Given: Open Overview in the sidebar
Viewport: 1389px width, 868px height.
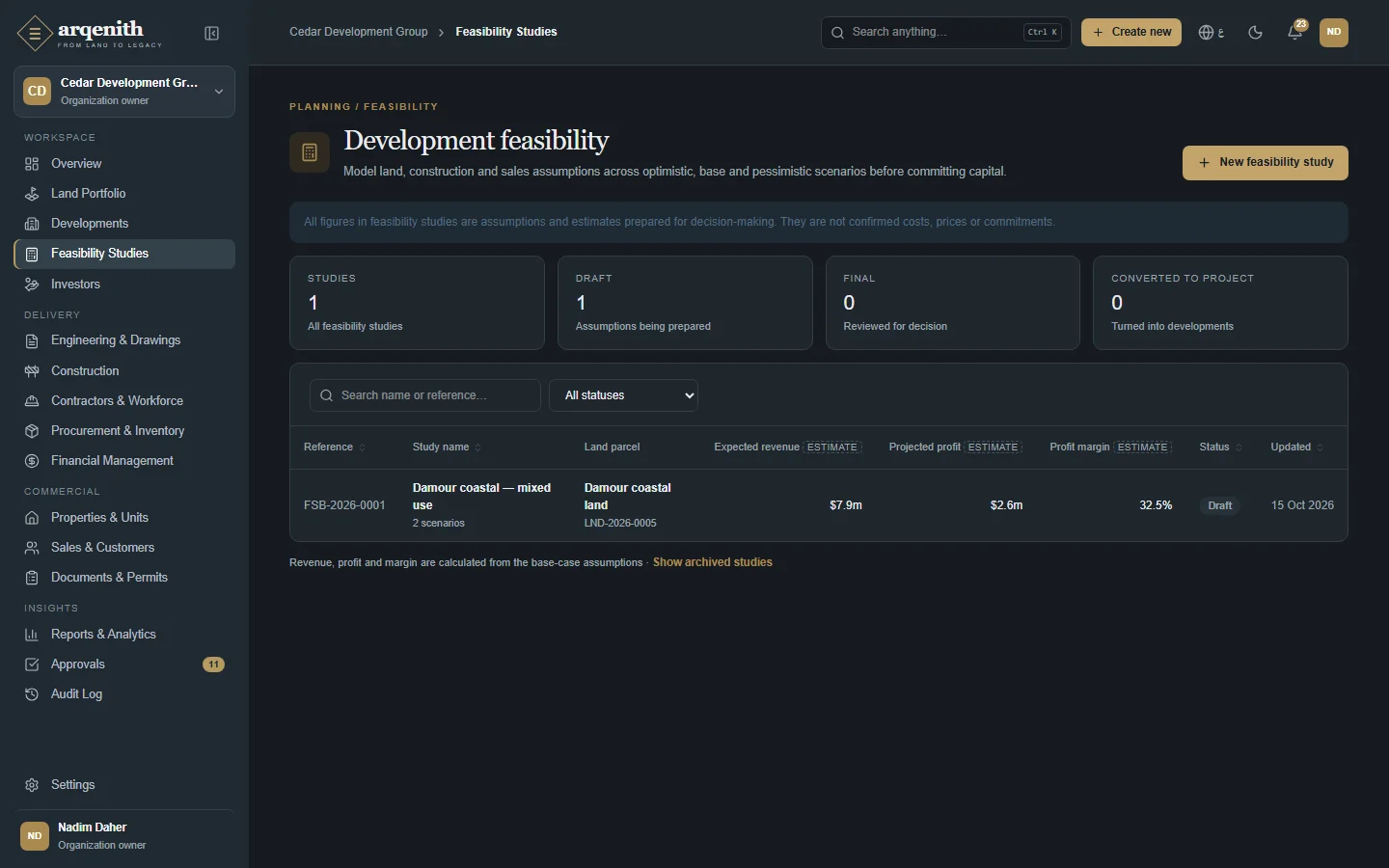Looking at the screenshot, I should (x=124, y=164).
